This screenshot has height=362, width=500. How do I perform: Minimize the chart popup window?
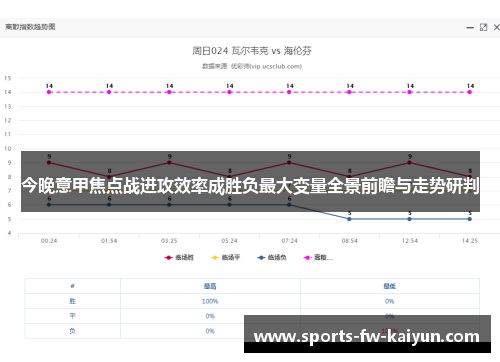point(470,28)
